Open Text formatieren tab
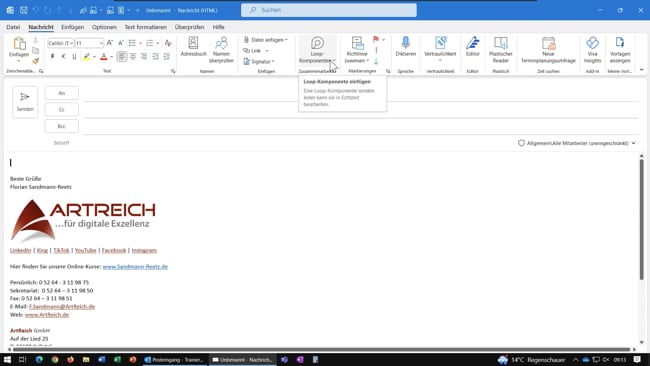 146,27
